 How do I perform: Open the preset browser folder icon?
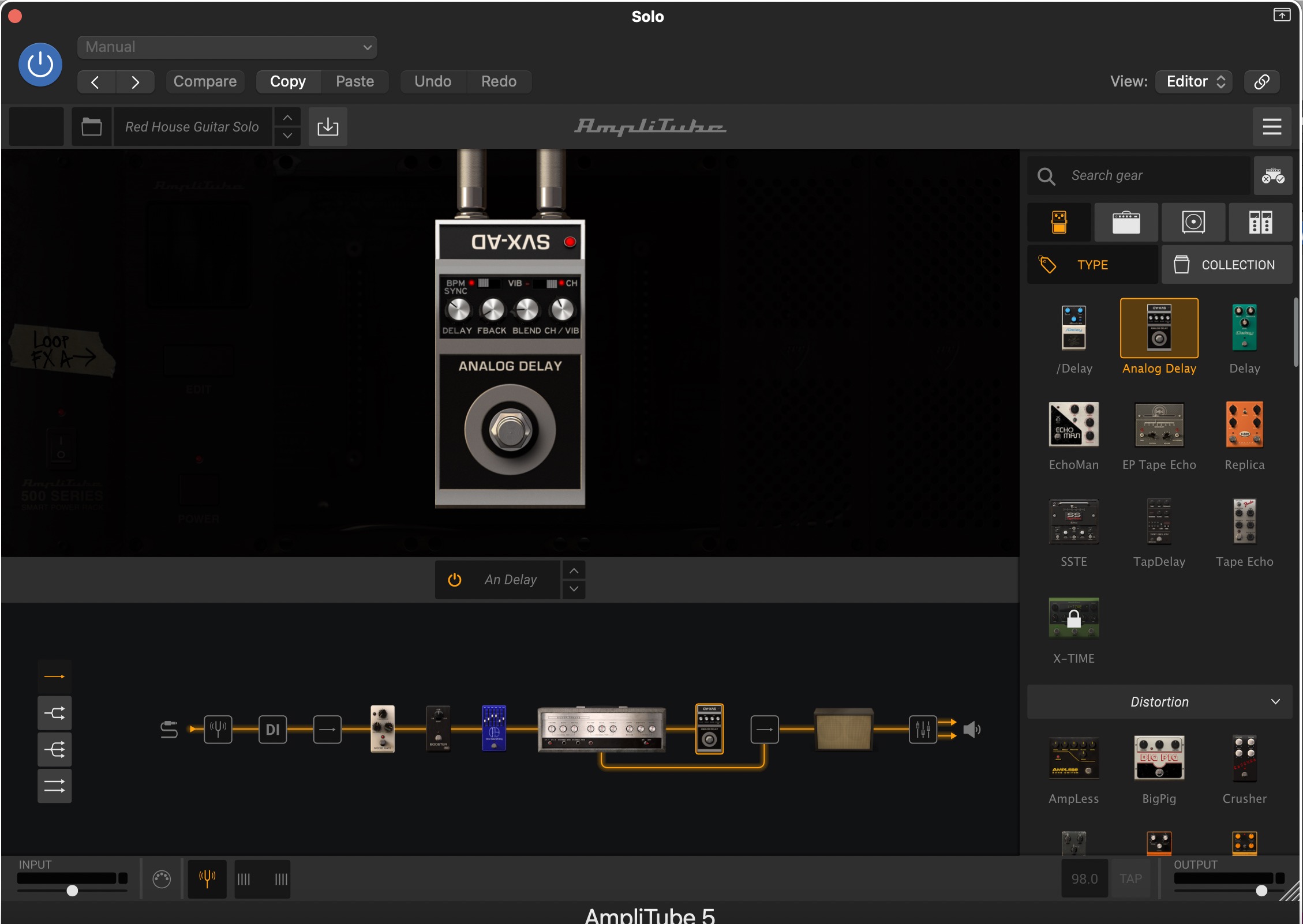pyautogui.click(x=91, y=127)
